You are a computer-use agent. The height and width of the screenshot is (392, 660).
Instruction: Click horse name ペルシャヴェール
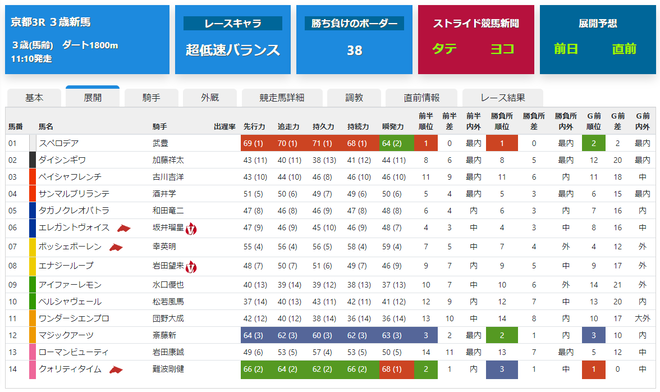(x=70, y=302)
